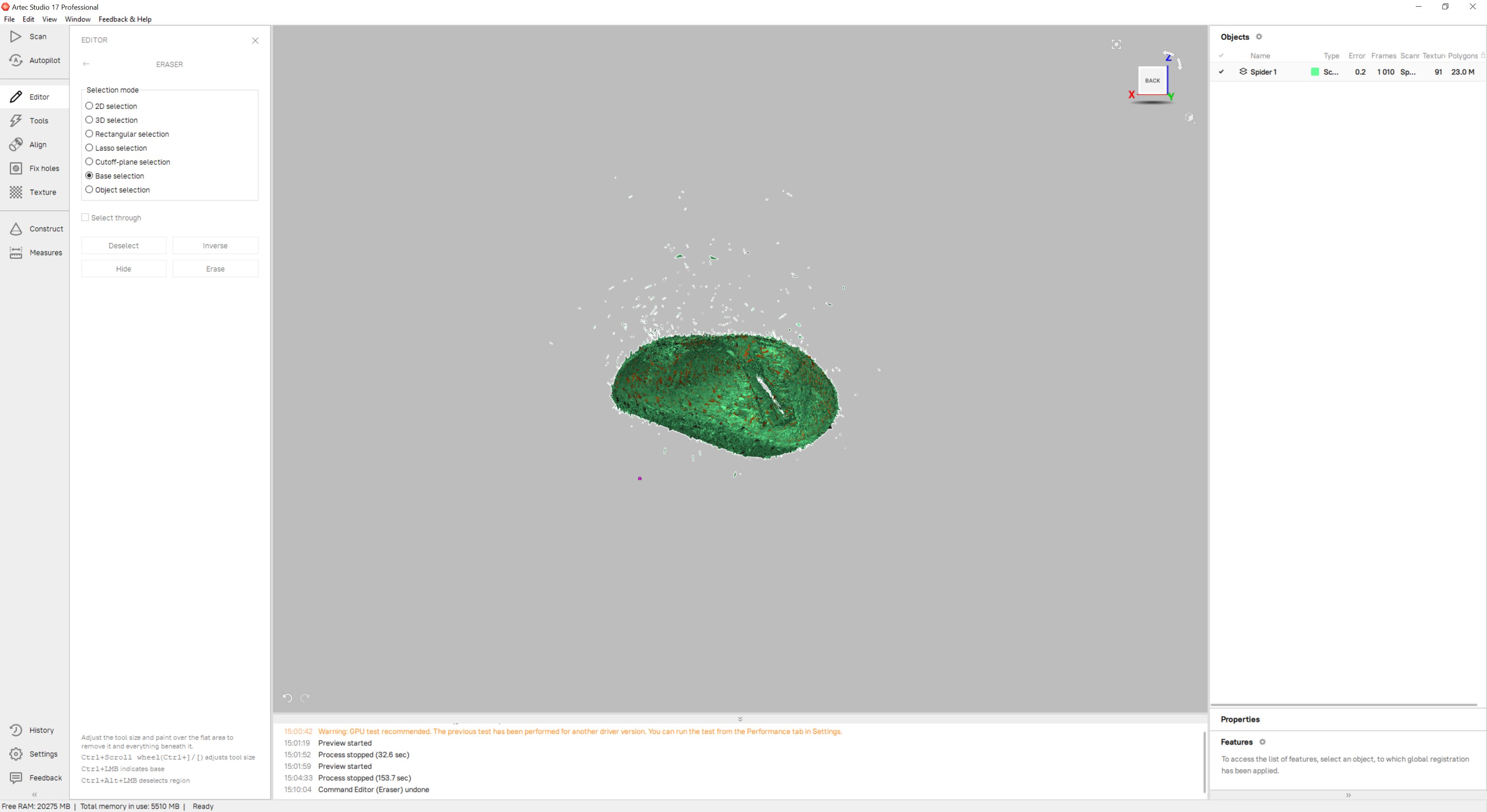Screen dimensions: 1487x812
Task: Toggle all objects checkmark header
Action: pyautogui.click(x=1221, y=56)
